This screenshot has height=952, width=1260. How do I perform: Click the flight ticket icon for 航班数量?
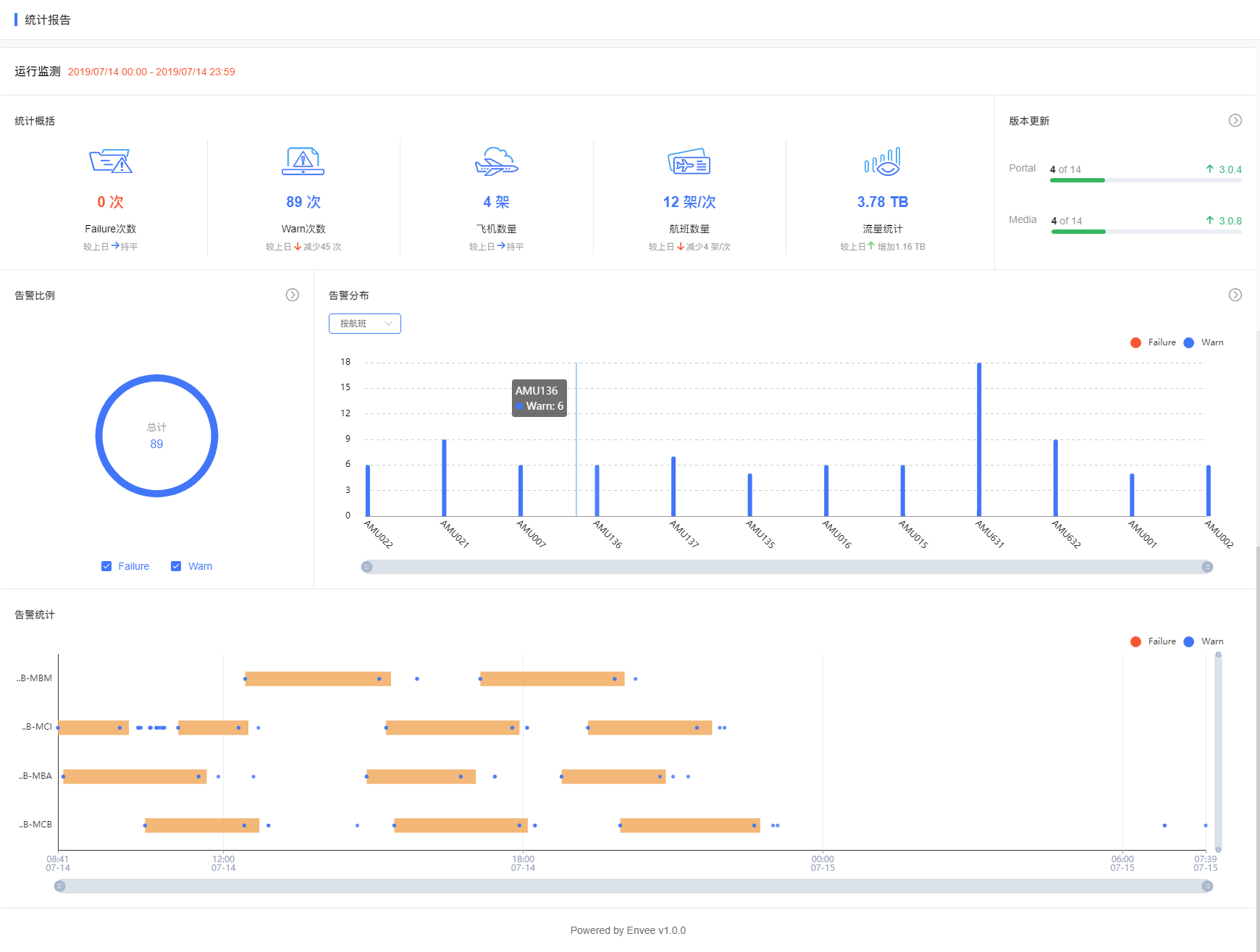click(689, 161)
